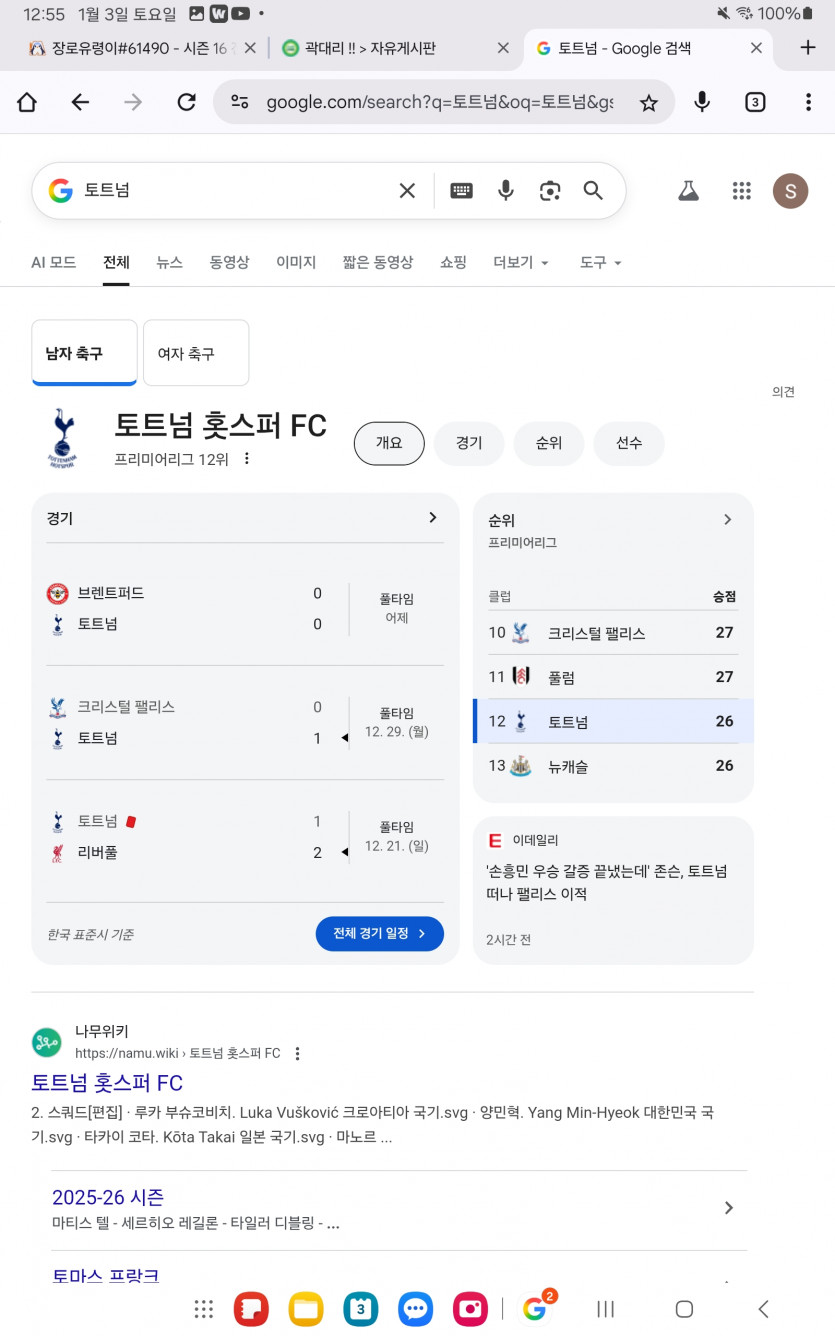
Task: Launch Instagram from the taskbar
Action: (x=470, y=1308)
